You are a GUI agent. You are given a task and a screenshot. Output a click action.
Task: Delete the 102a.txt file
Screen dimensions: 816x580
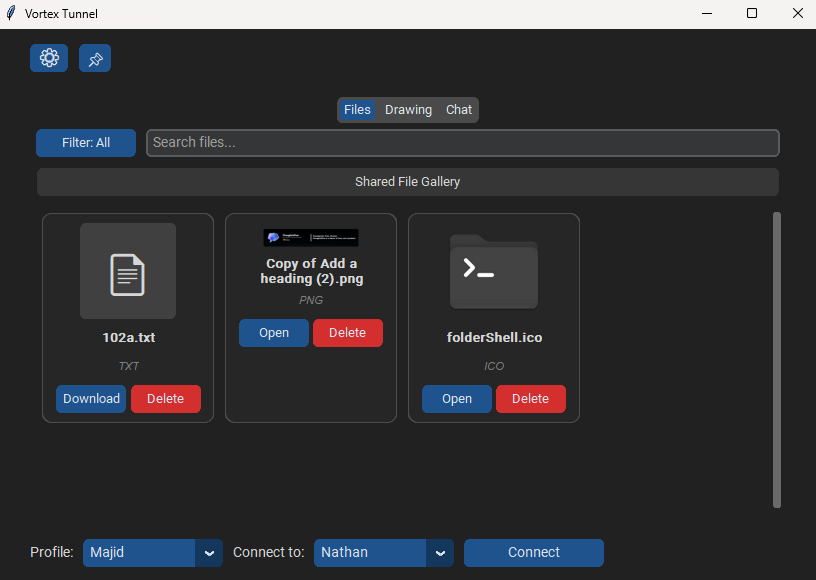click(x=166, y=399)
